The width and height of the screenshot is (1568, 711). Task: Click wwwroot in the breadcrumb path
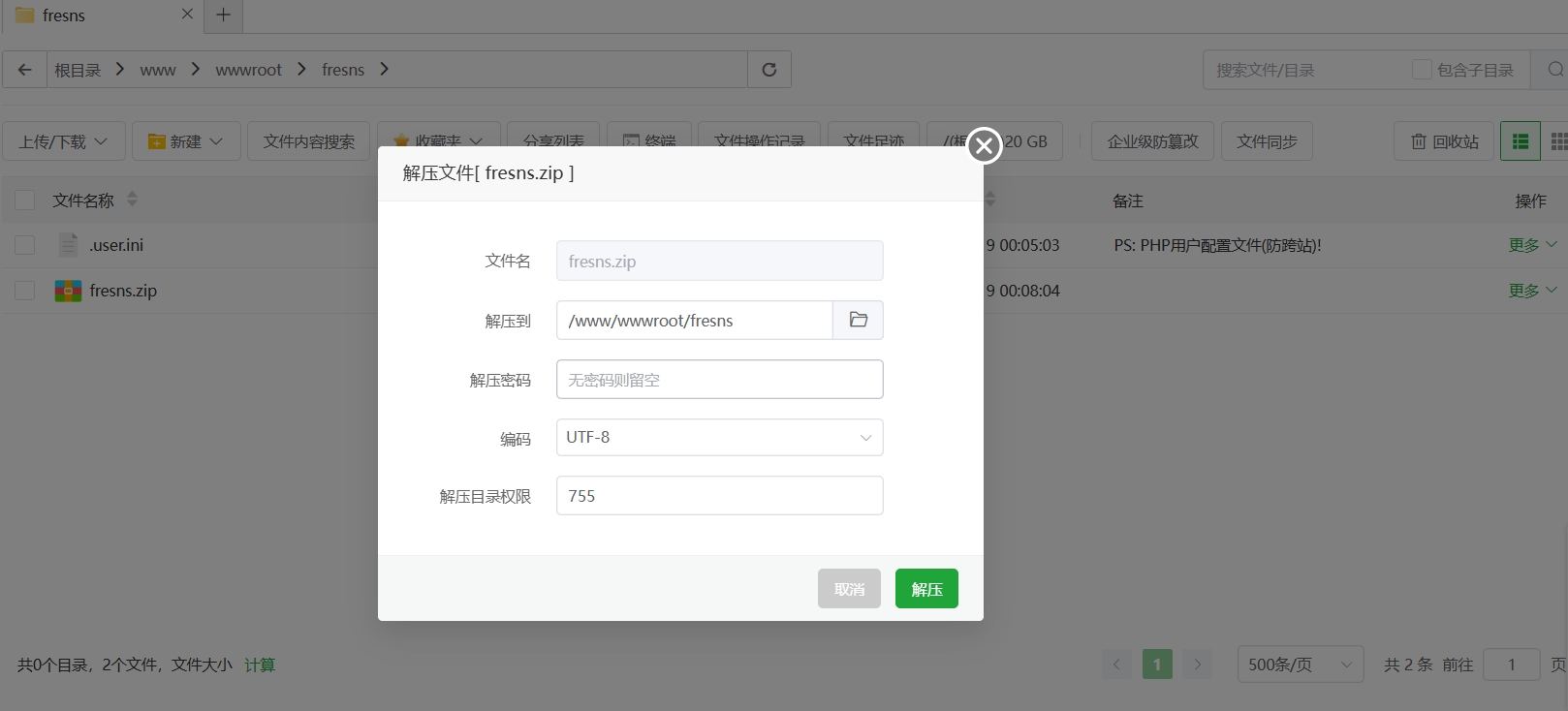coord(248,70)
